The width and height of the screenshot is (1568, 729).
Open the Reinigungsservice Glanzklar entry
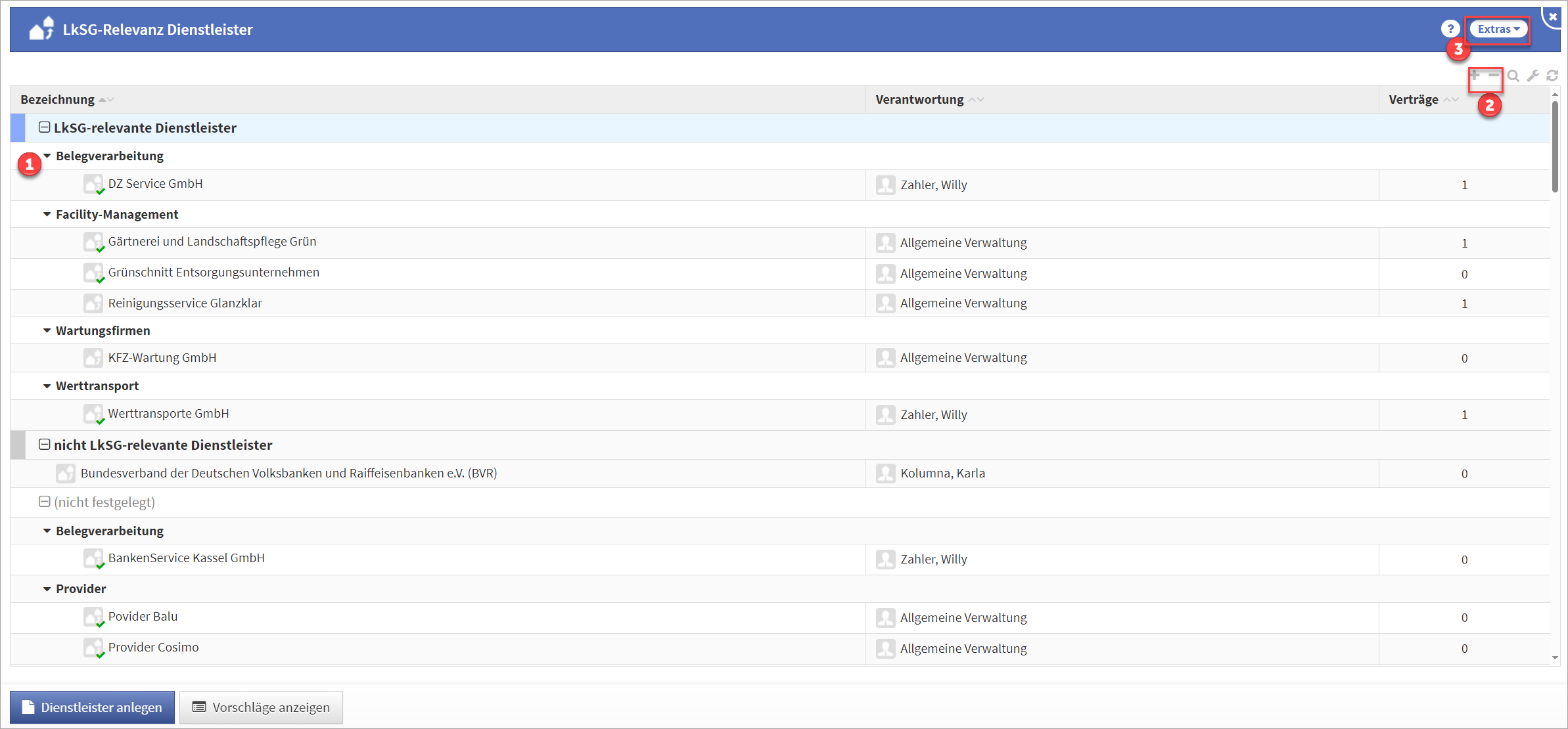click(x=185, y=303)
